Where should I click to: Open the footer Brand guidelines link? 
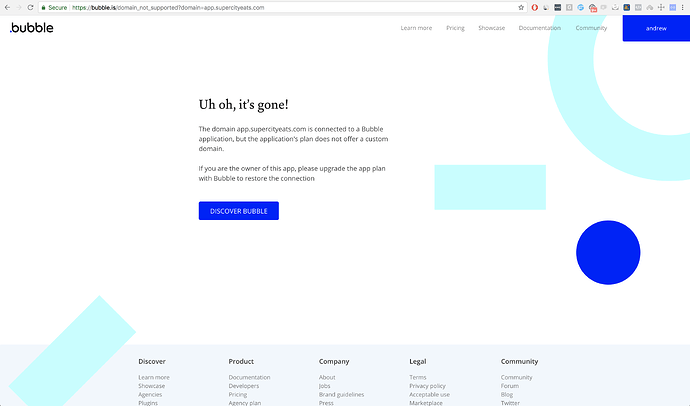pyautogui.click(x=341, y=395)
